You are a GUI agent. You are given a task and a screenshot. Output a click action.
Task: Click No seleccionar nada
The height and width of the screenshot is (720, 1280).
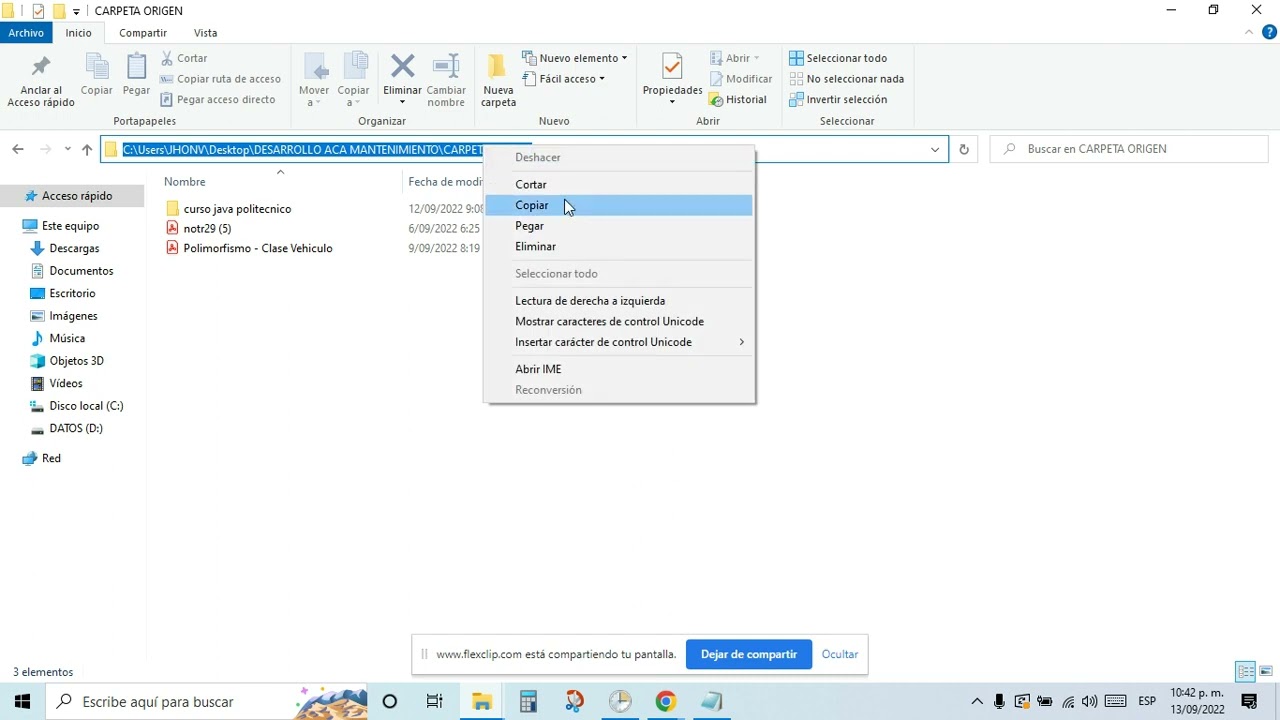point(846,79)
